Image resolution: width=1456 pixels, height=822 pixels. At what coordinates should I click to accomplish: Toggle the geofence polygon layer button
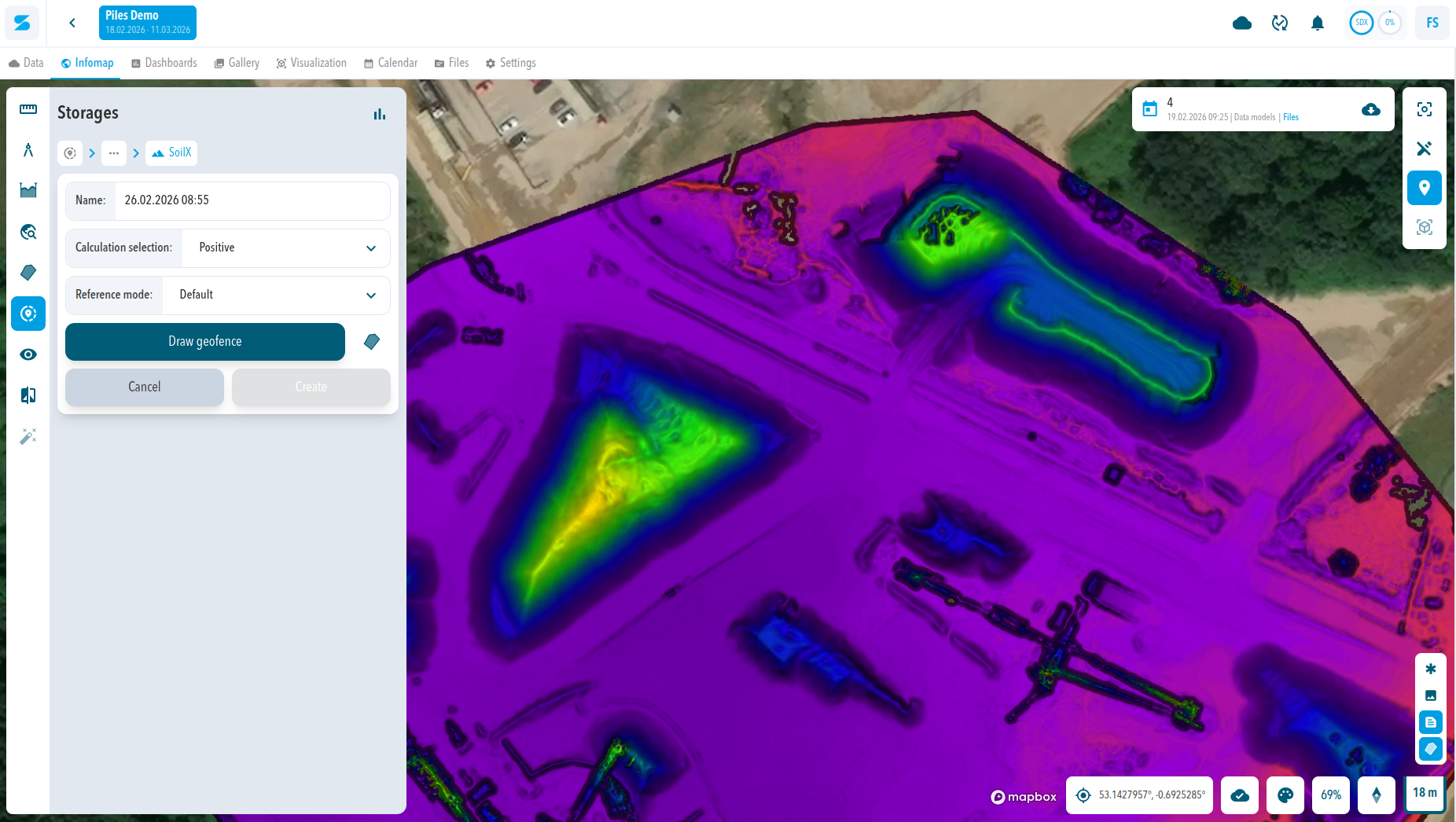pos(1431,749)
